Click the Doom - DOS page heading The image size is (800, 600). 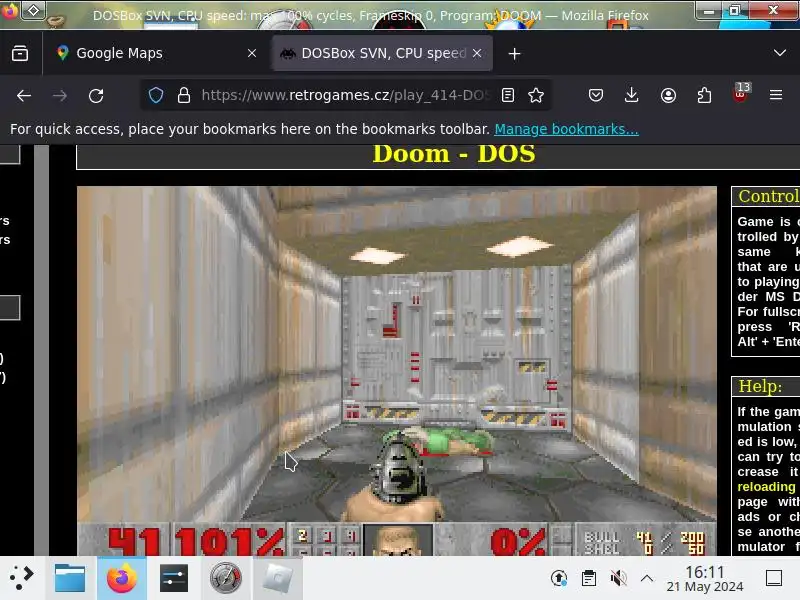click(454, 154)
